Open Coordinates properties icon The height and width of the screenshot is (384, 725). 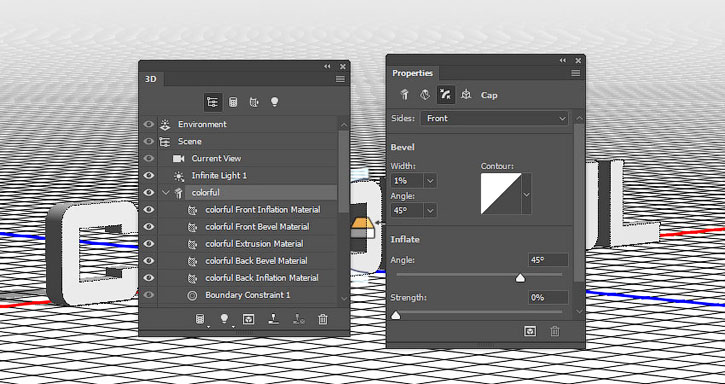point(466,95)
